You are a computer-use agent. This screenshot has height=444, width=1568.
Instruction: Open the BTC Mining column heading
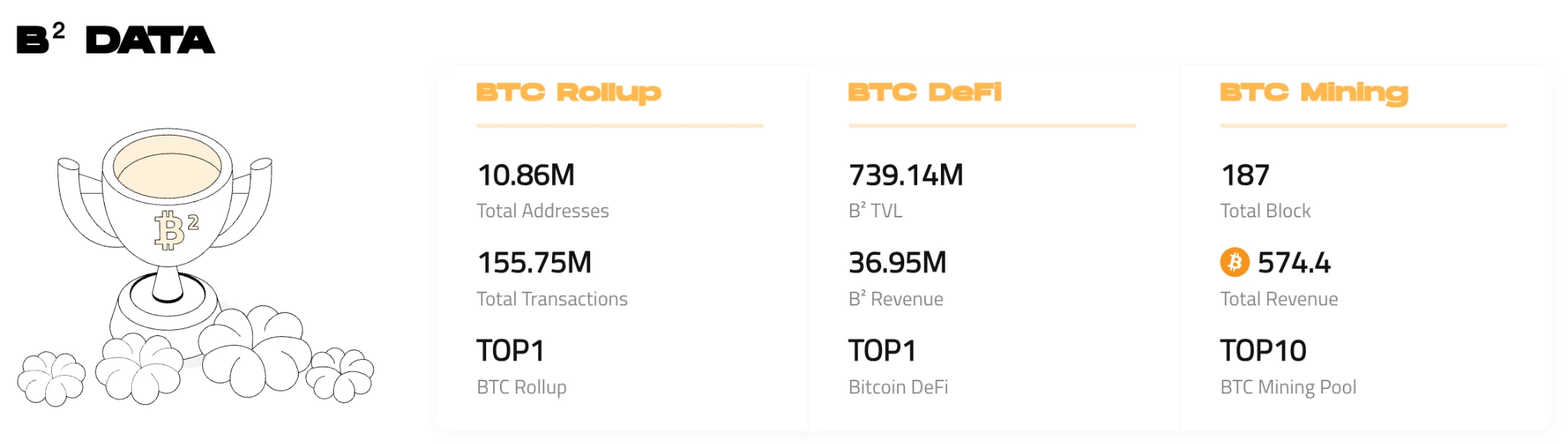click(x=1314, y=93)
